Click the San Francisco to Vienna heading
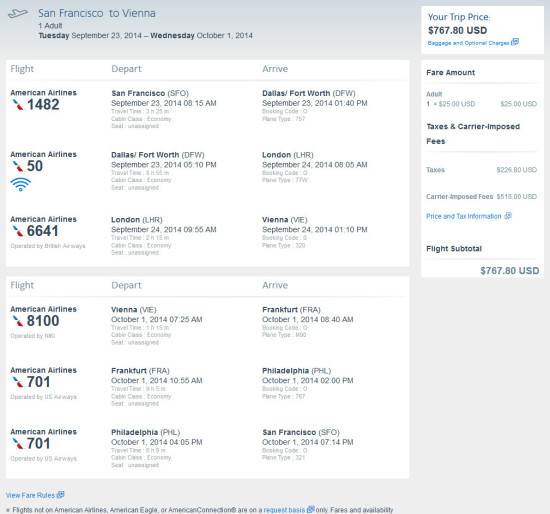 tap(97, 13)
